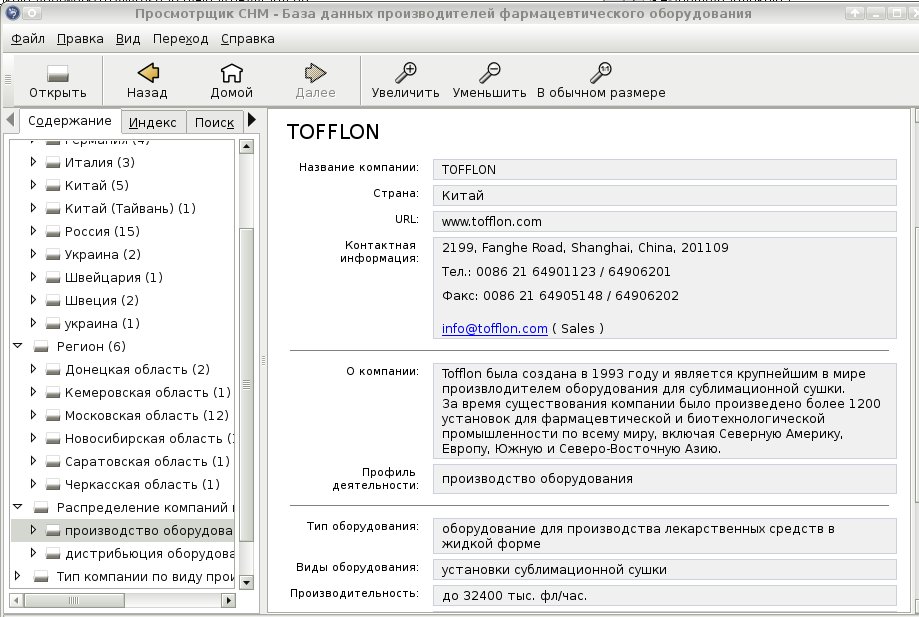Image resolution: width=919 pixels, height=617 pixels.
Task: Expand the Китай (5) tree node
Action: click(x=33, y=185)
